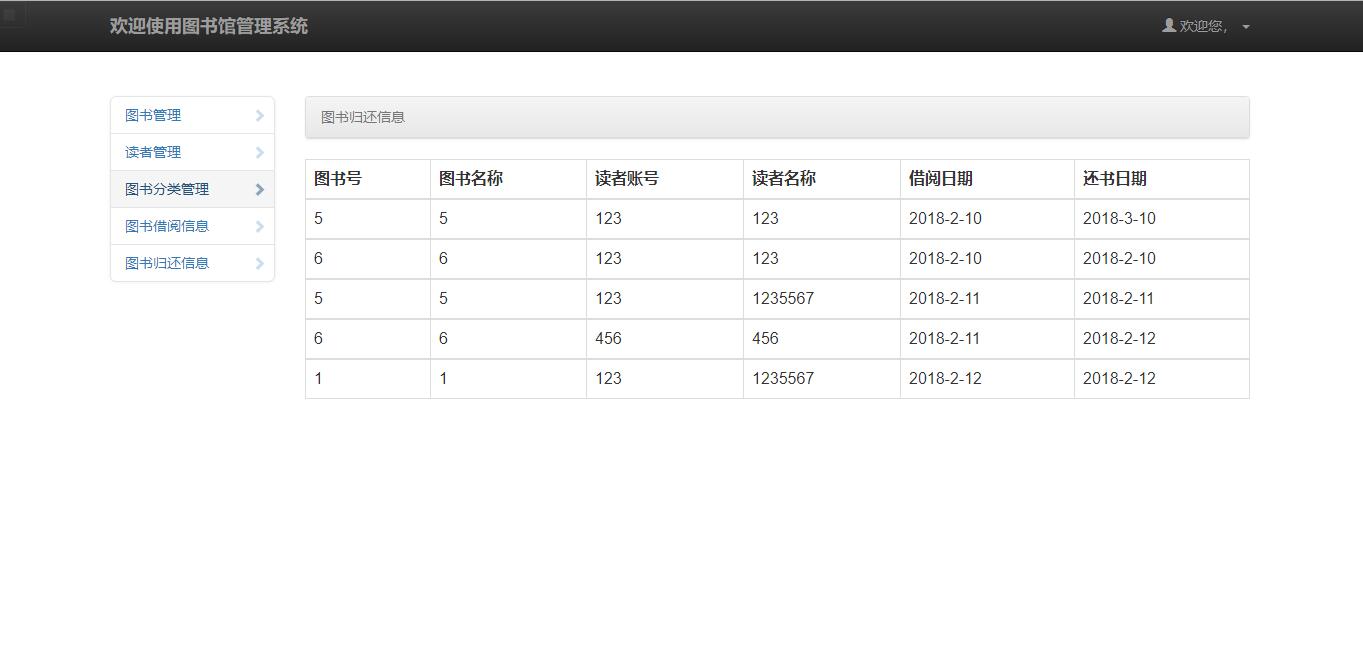Screen dimensions: 1363x645
Task: Click the user profile icon in navbar
Action: pos(1168,26)
